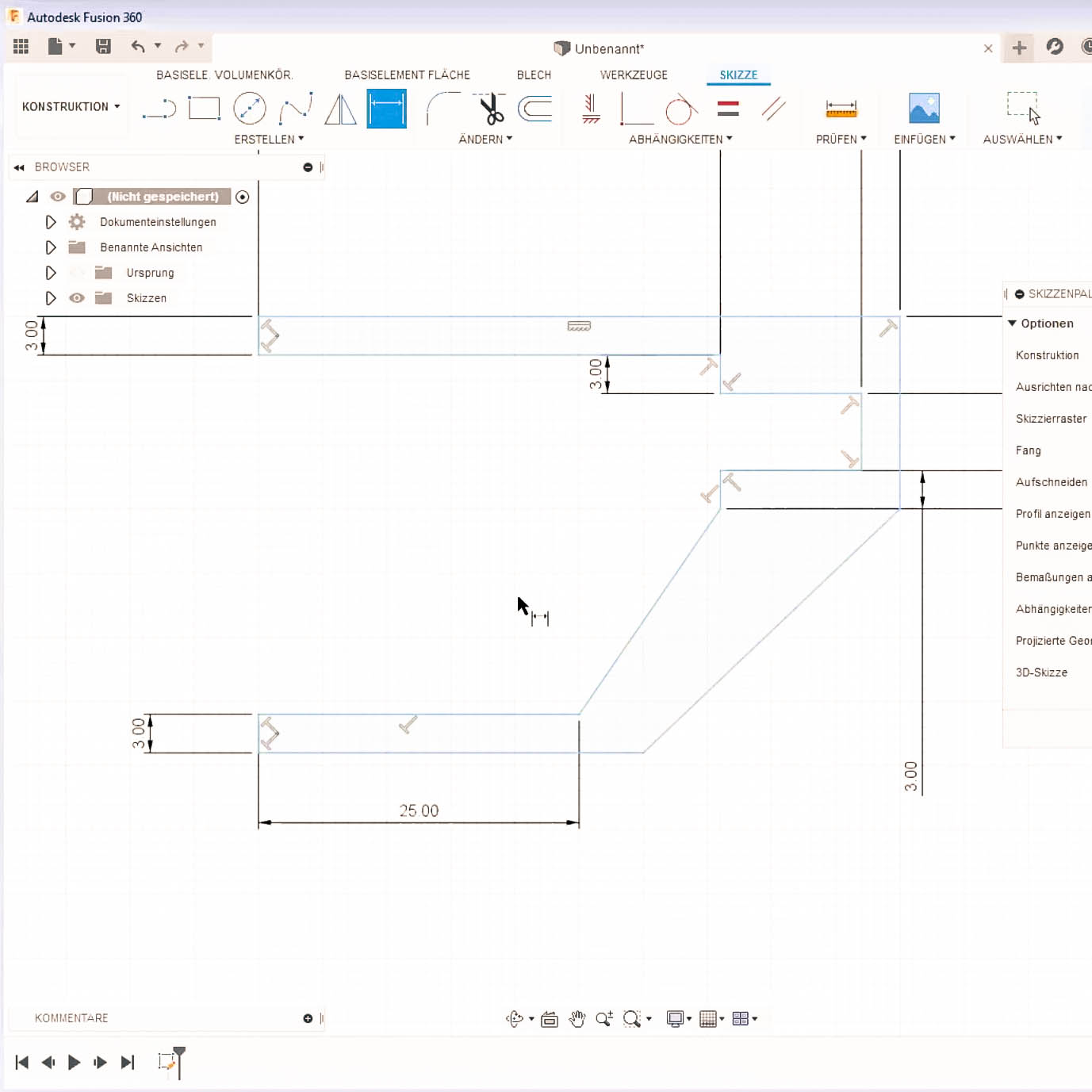Click the Look At icon in navigation bar
The width and height of the screenshot is (1092, 1092).
(550, 1019)
